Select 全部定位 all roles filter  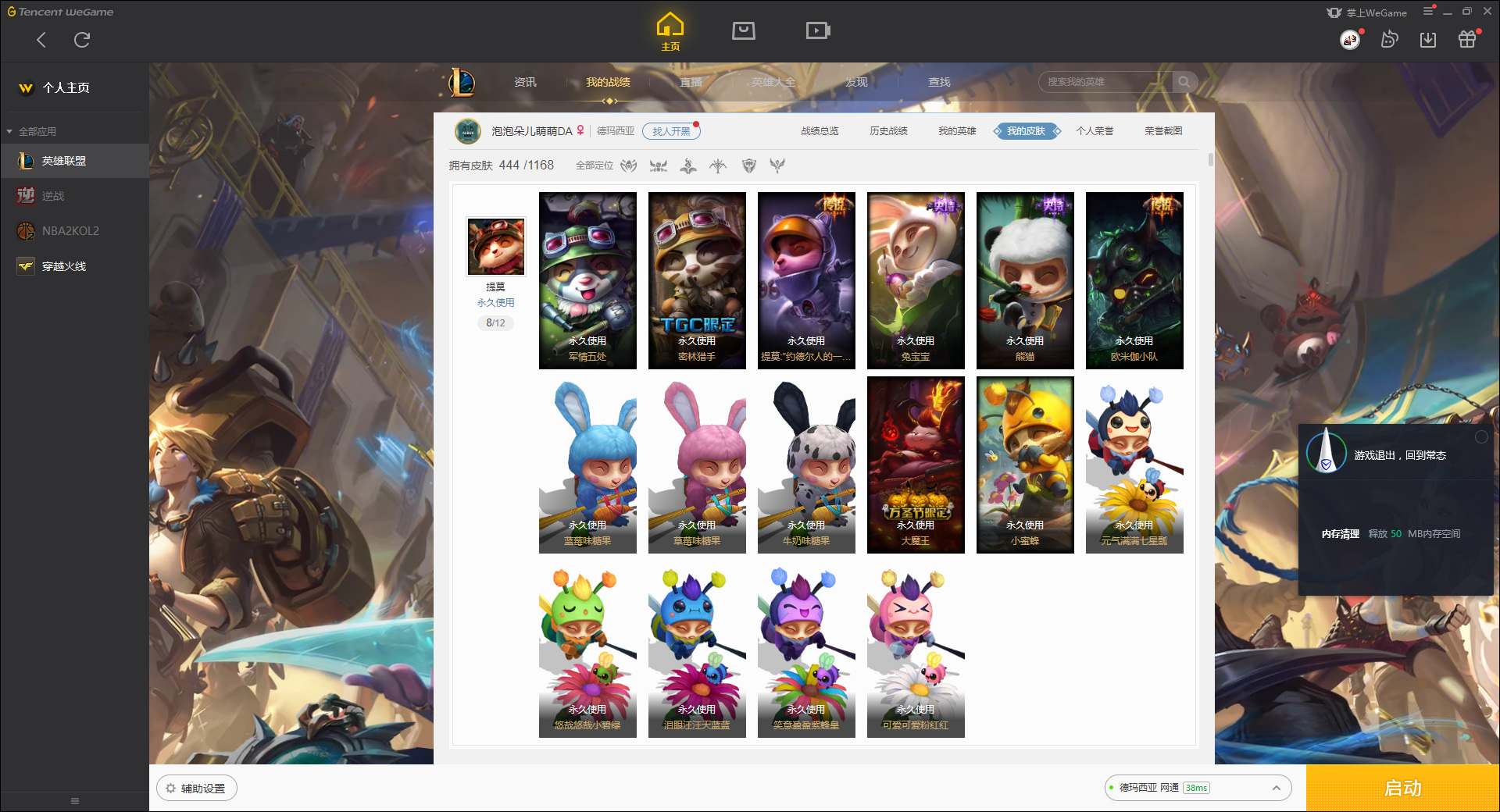595,166
